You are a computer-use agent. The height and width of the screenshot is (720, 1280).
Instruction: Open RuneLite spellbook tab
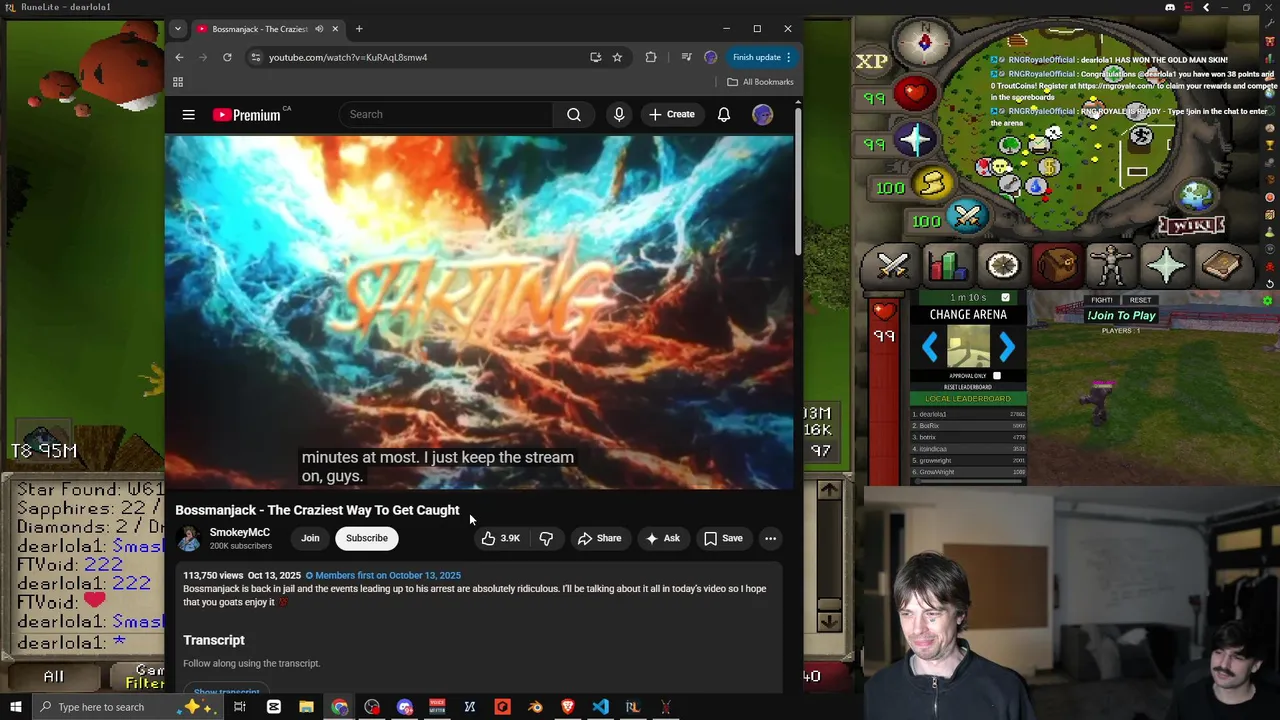1221,265
